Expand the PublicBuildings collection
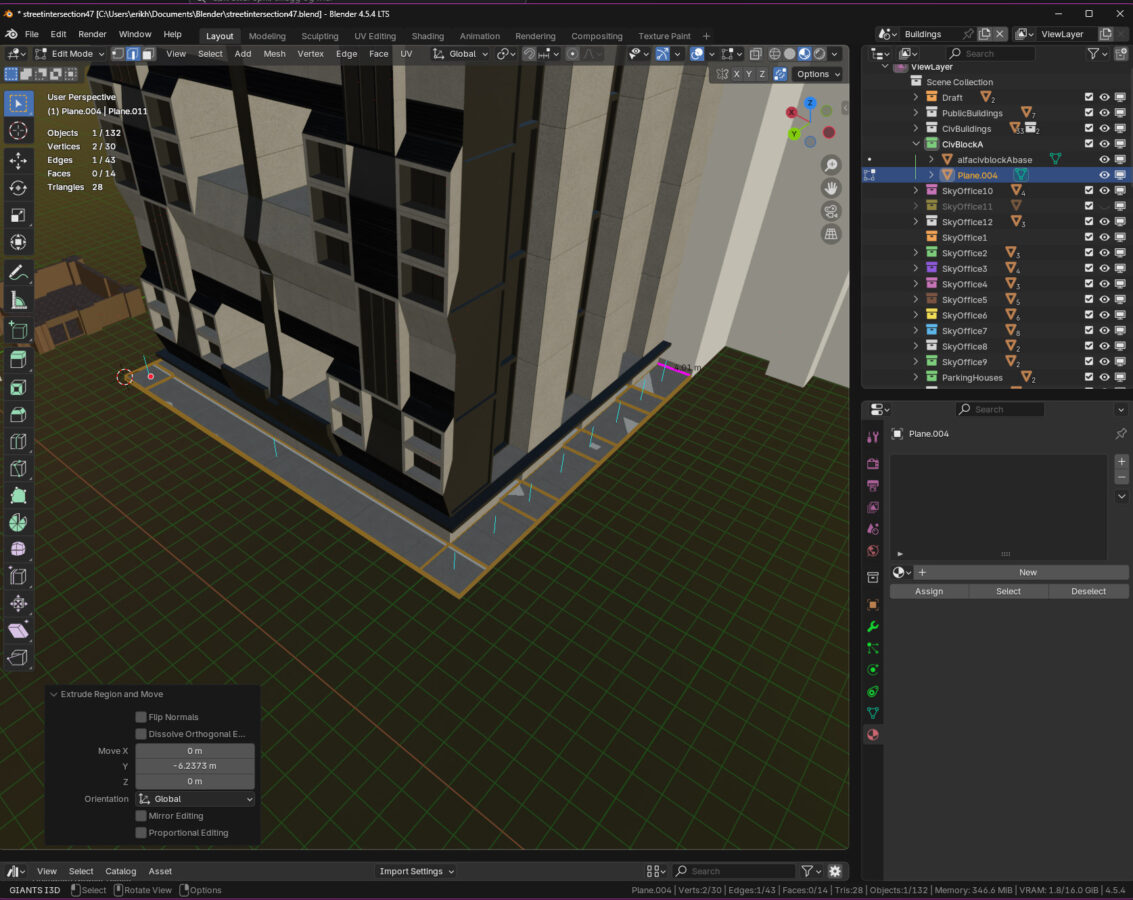This screenshot has width=1133, height=900. tap(915, 113)
